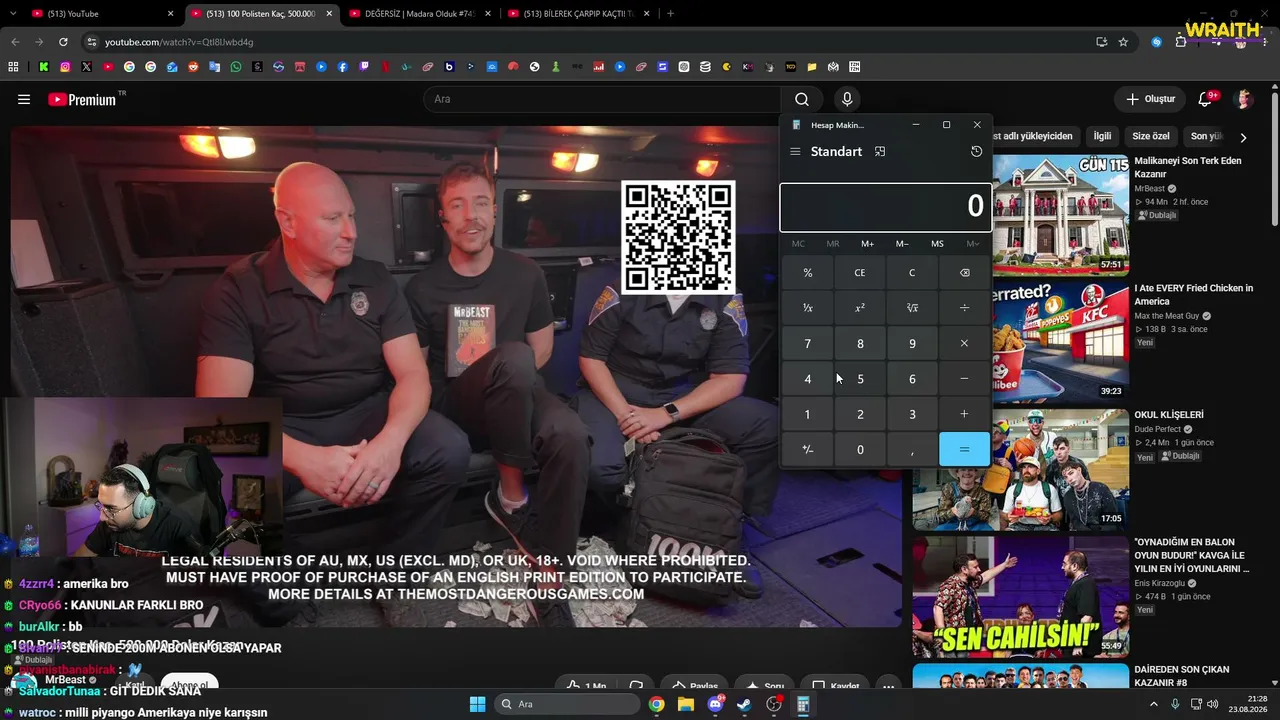Click the calculator plus key

(964, 414)
